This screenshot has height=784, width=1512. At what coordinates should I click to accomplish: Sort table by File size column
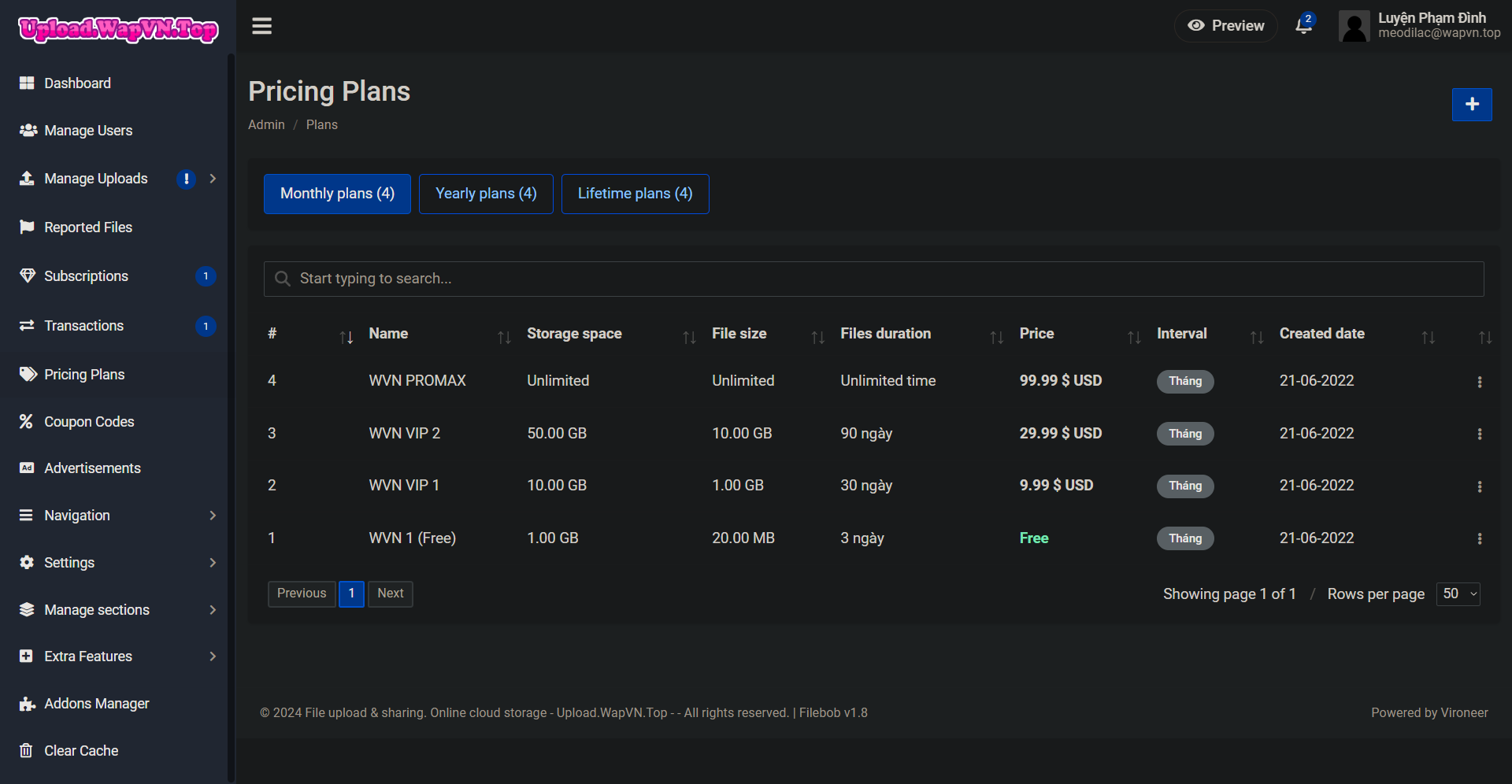[x=817, y=338]
